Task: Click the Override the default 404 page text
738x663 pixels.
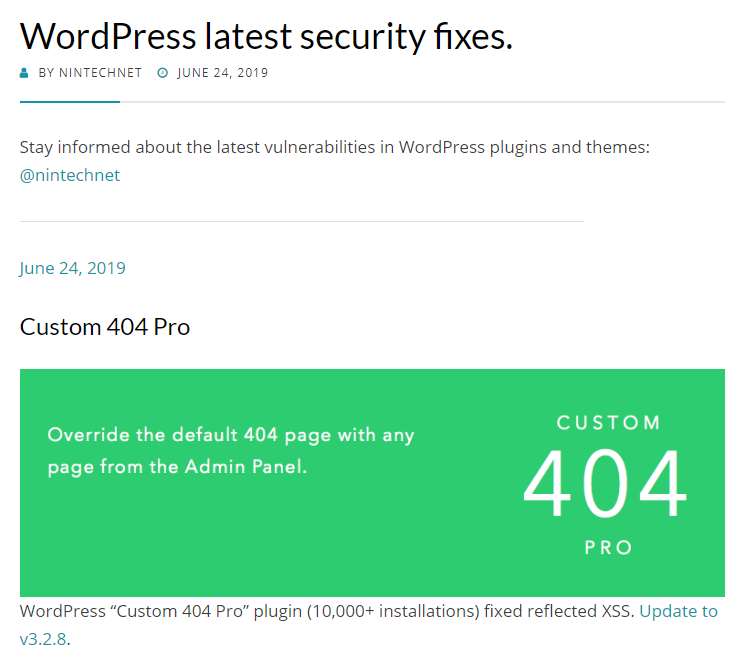Action: pyautogui.click(x=231, y=435)
